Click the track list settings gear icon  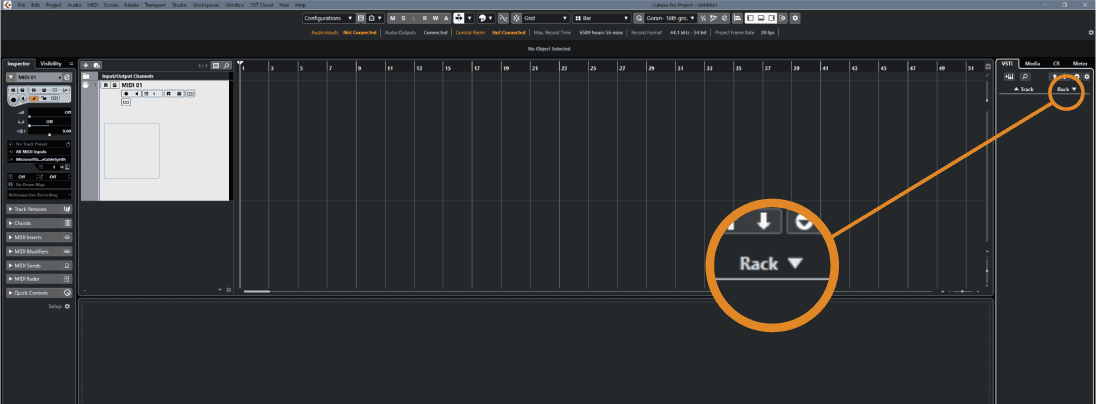tap(229, 289)
